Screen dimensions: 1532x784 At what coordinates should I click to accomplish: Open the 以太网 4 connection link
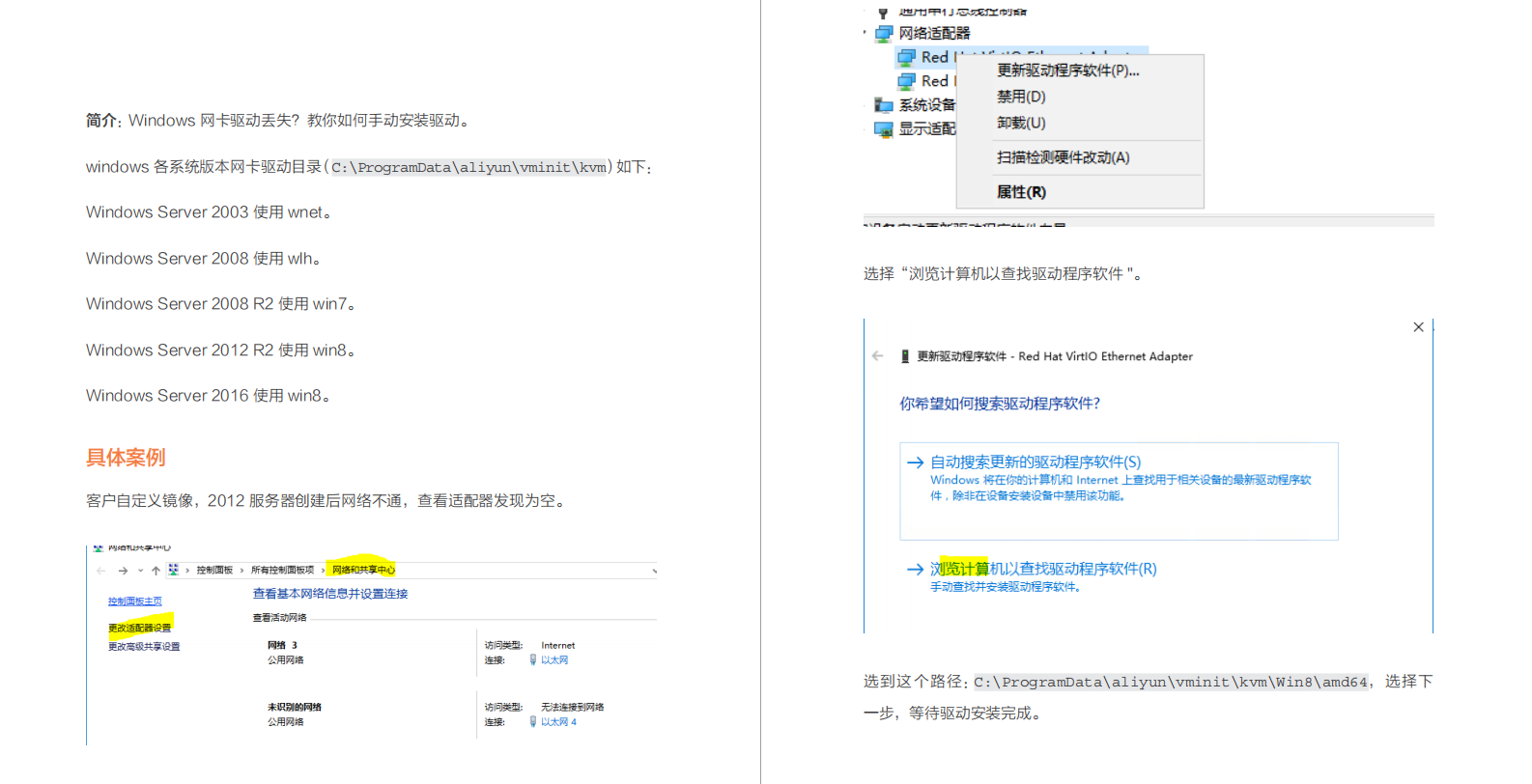558,722
